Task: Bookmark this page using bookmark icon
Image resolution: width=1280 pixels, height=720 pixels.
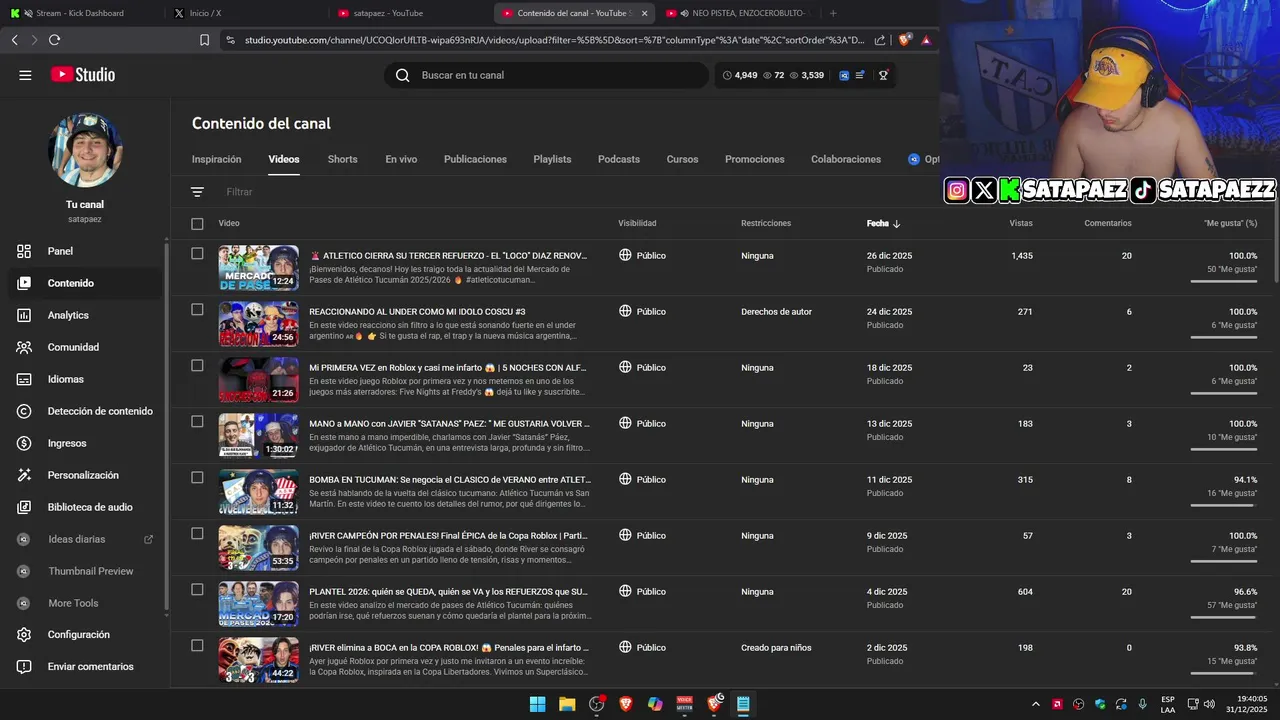Action: tap(205, 40)
